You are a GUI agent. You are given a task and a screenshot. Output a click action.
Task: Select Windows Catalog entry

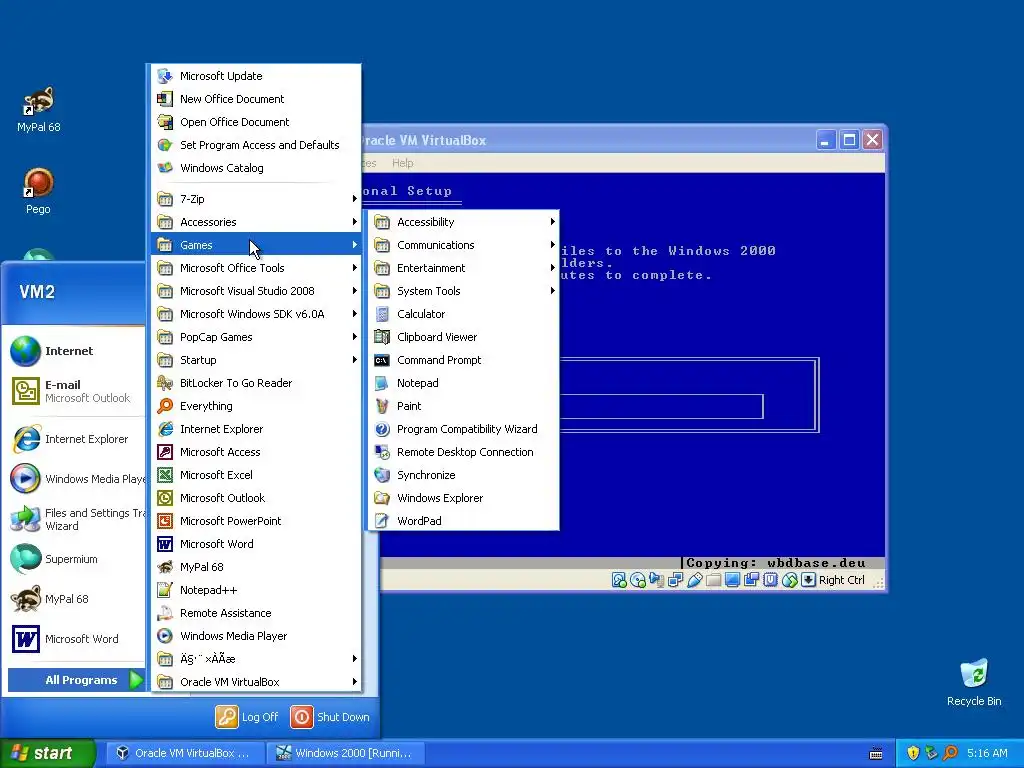click(256, 168)
